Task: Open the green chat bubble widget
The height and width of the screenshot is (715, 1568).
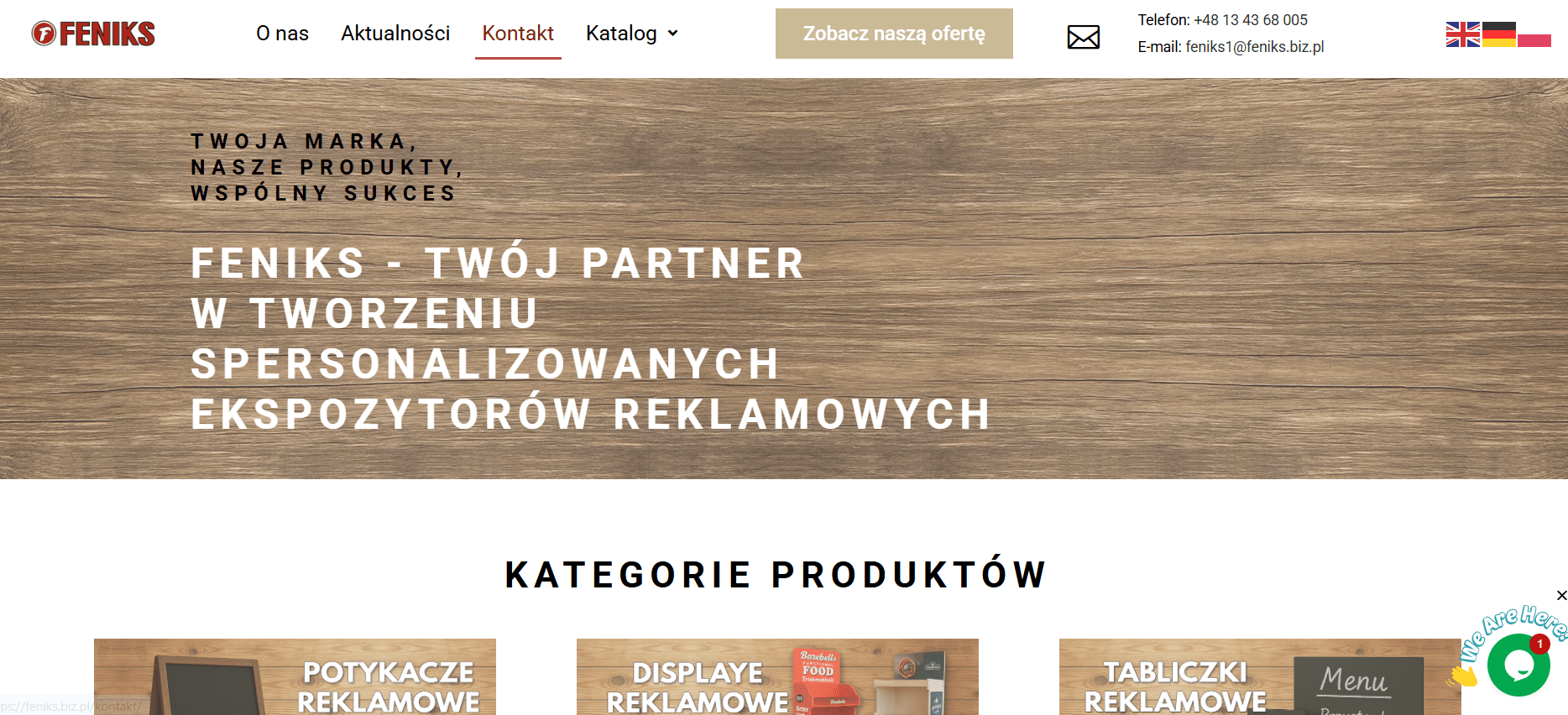Action: (1518, 665)
